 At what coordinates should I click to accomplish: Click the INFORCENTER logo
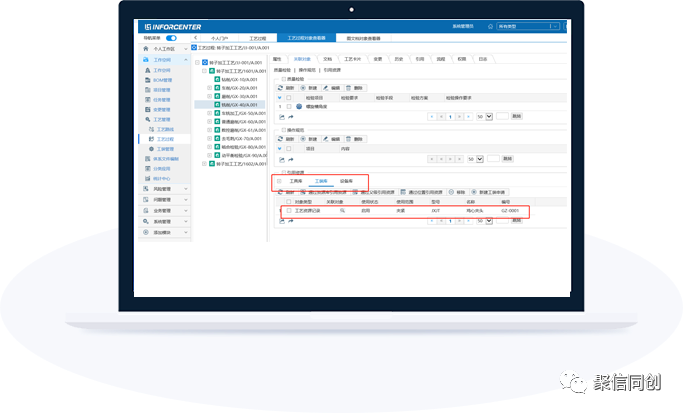(x=173, y=27)
